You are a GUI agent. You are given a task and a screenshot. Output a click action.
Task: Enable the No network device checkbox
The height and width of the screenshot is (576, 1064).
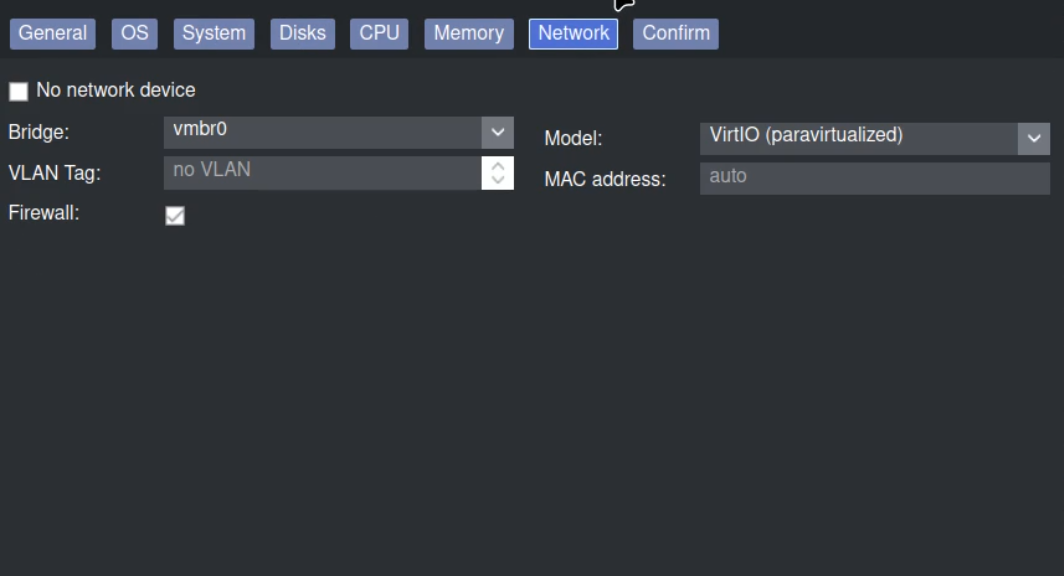[18, 92]
